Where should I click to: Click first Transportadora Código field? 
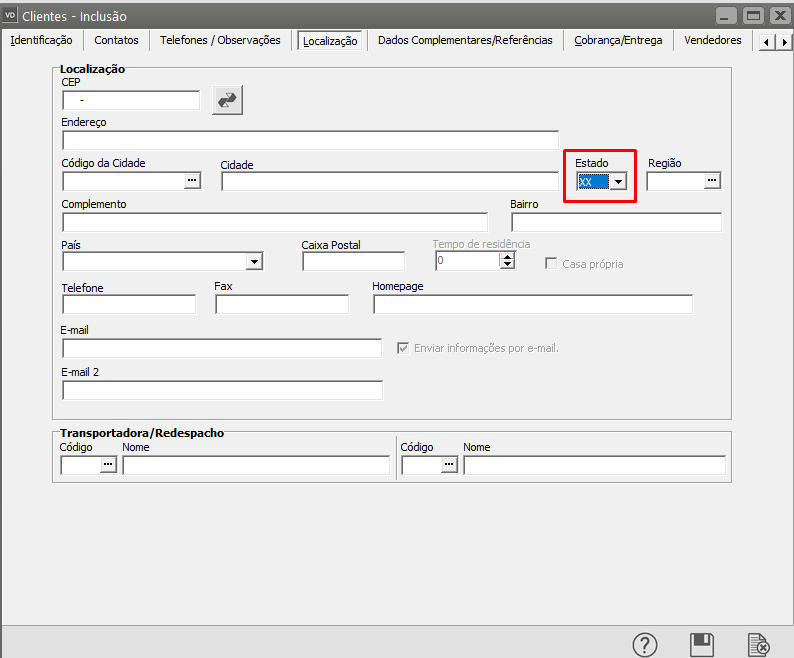pos(81,465)
